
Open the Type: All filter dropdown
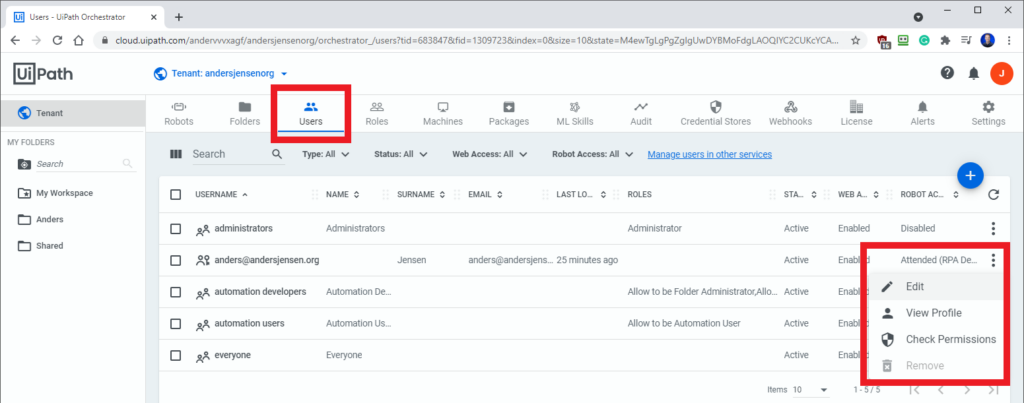[326, 155]
